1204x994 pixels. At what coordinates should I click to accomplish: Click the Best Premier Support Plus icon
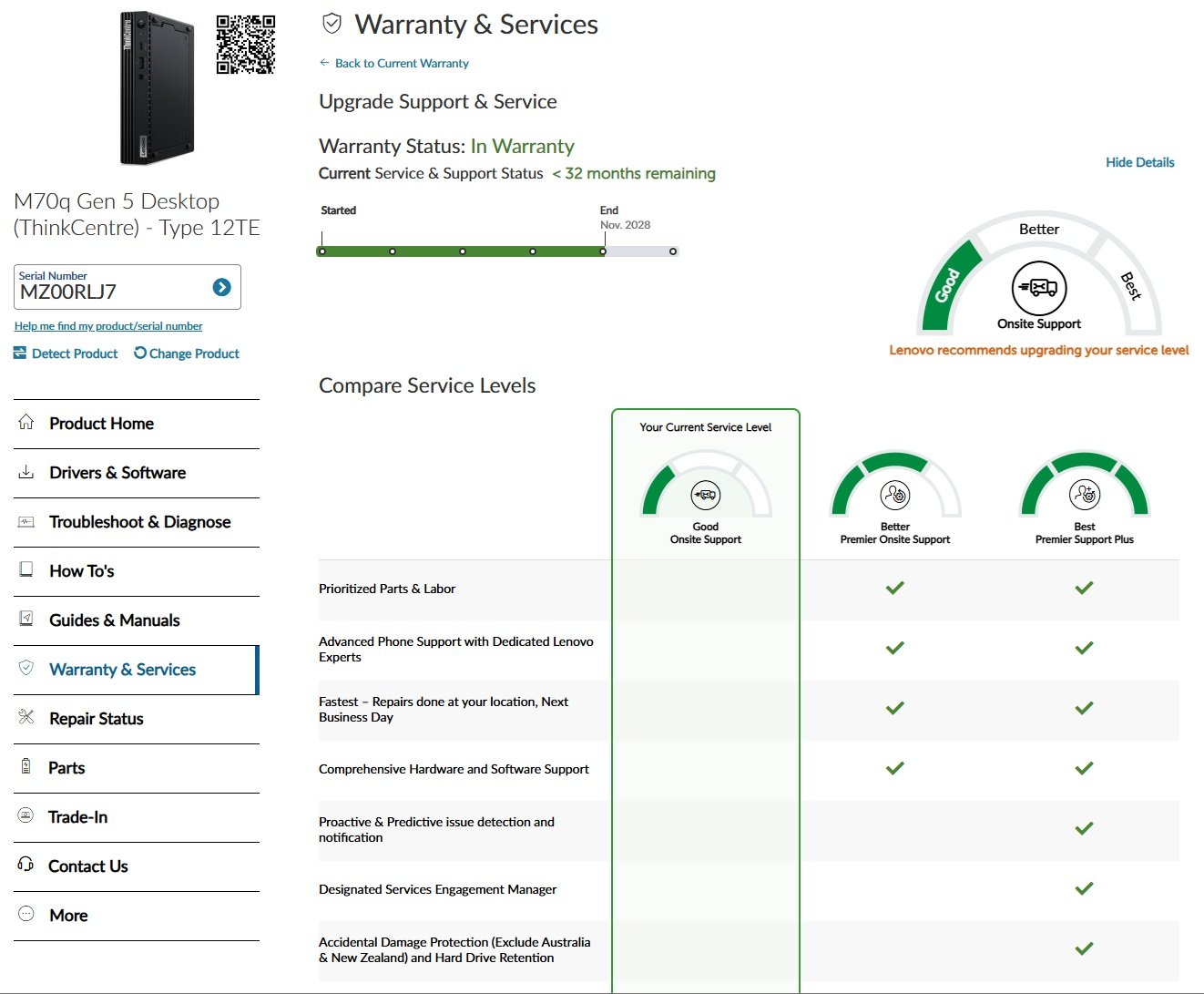click(x=1085, y=495)
